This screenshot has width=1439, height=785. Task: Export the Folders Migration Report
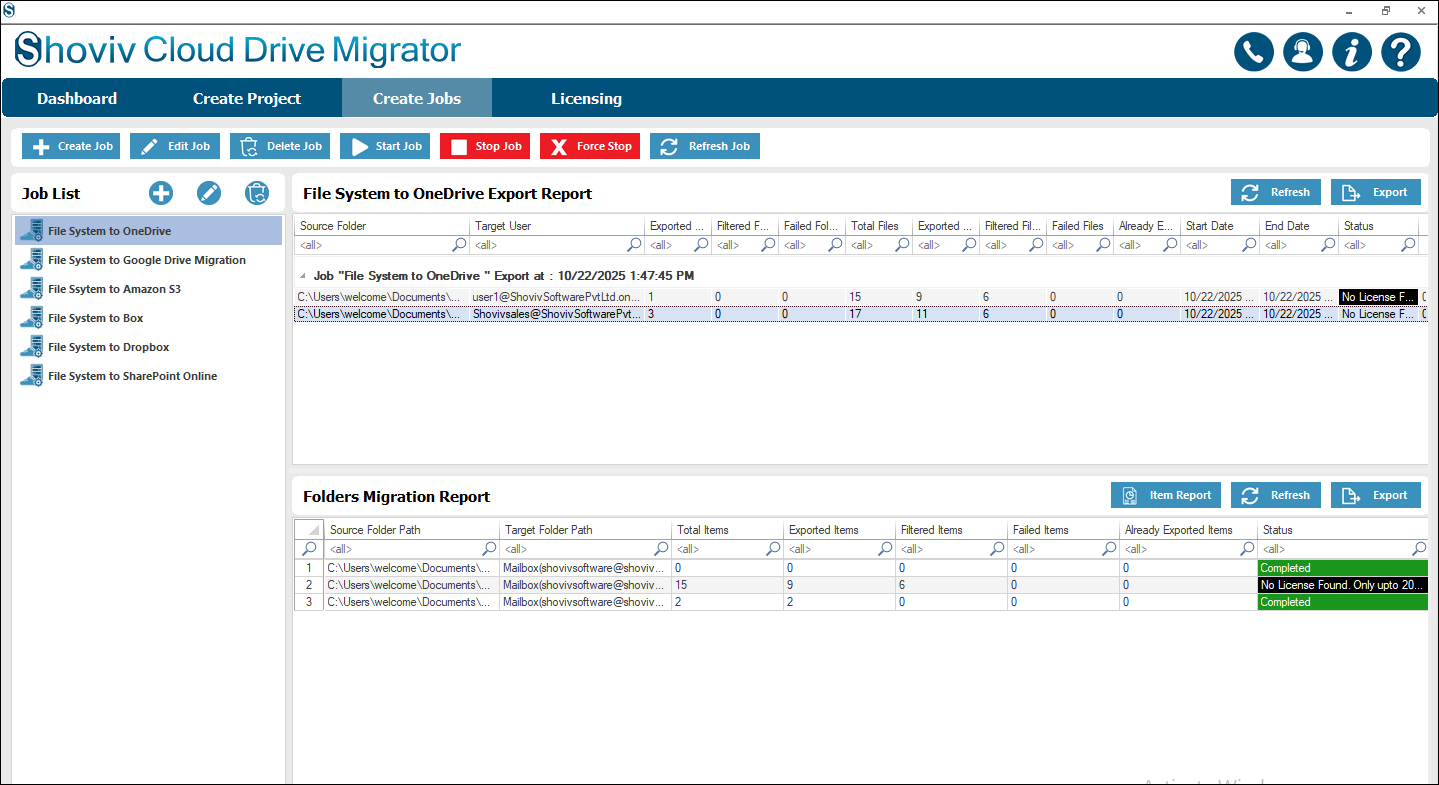[x=1376, y=495]
